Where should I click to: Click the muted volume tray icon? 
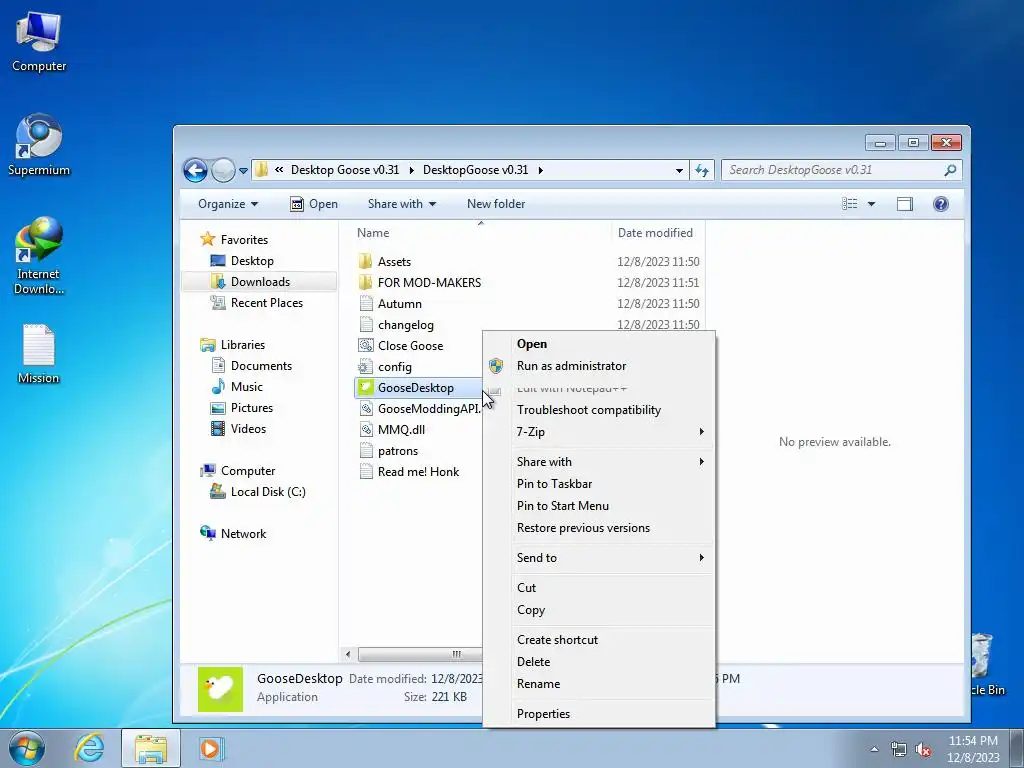[923, 749]
